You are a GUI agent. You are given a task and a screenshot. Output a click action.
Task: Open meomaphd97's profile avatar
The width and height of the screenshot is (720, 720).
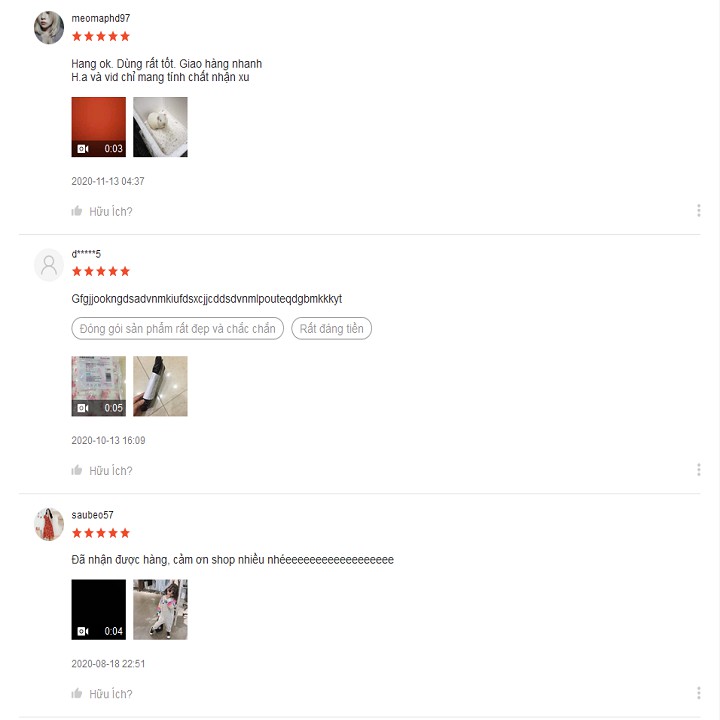coord(49,28)
